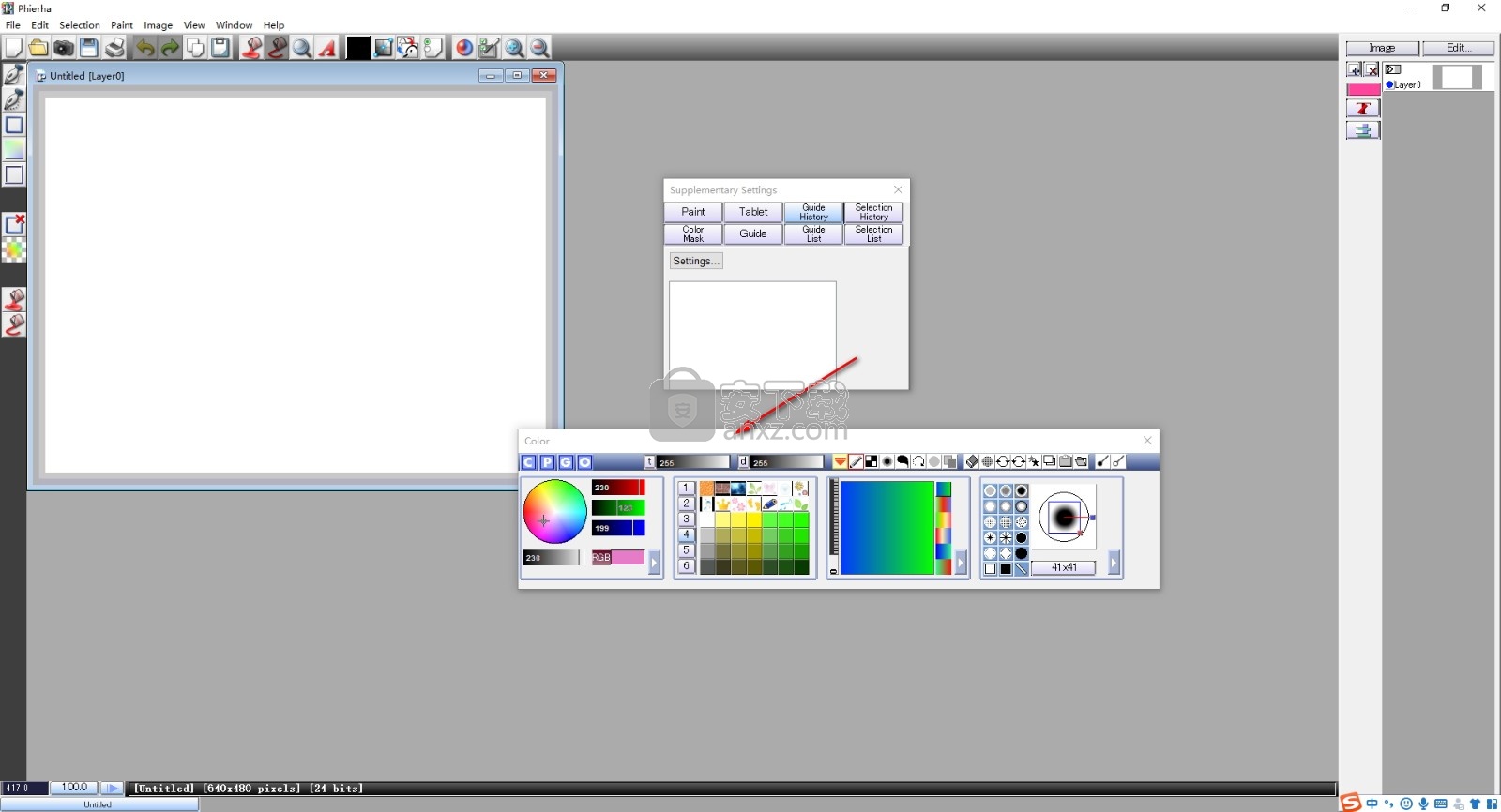Toggle the O panel button in Color window
The width and height of the screenshot is (1501, 812).
584,462
